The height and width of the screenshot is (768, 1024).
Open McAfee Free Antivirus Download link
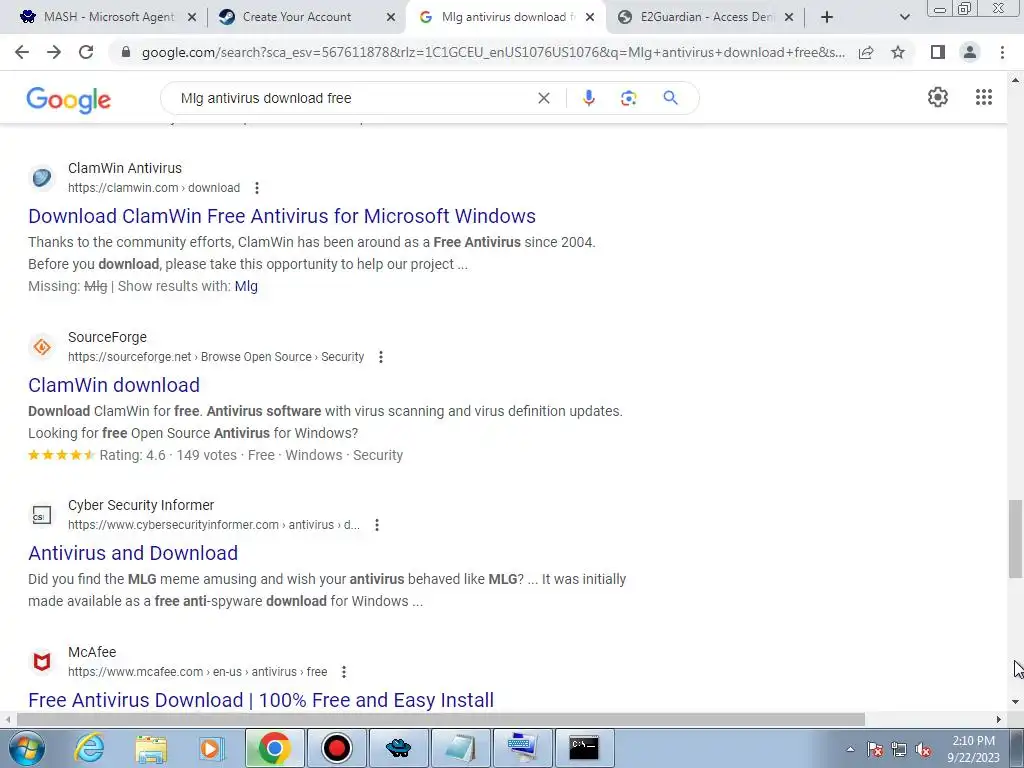pos(261,700)
